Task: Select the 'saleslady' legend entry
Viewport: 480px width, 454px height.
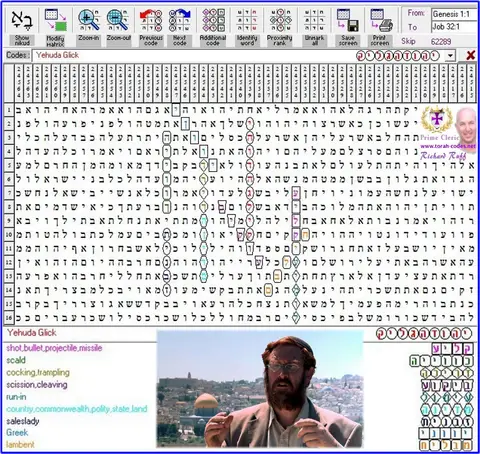Action: (23, 421)
